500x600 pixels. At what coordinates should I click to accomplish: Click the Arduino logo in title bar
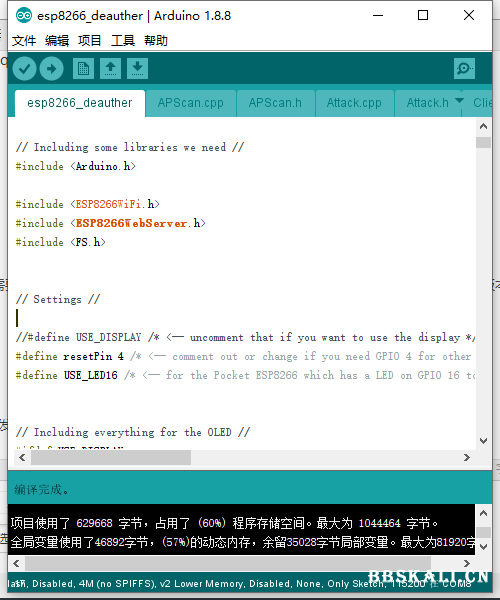pos(24,16)
